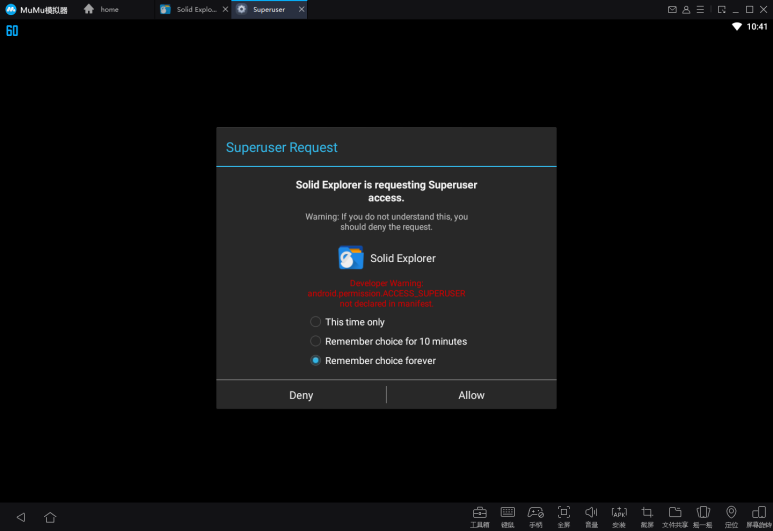Close the Solid Explorer tab

(x=225, y=9)
